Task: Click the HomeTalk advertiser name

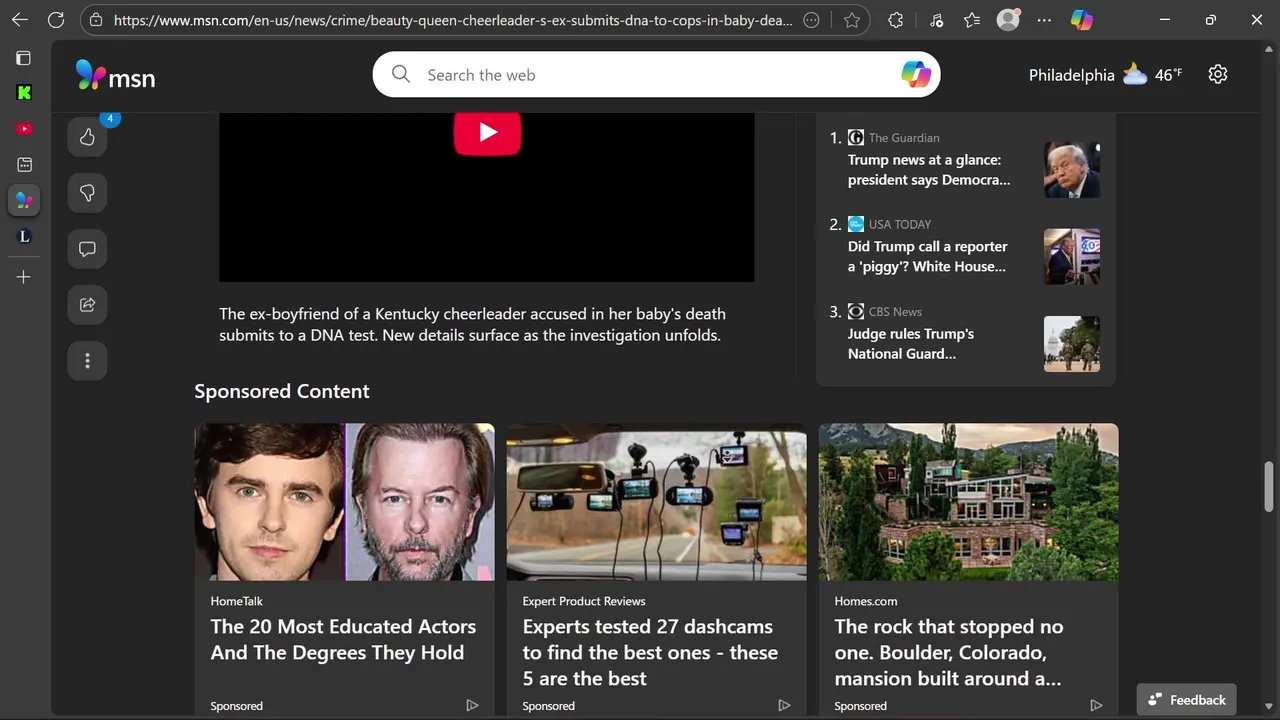Action: (237, 601)
